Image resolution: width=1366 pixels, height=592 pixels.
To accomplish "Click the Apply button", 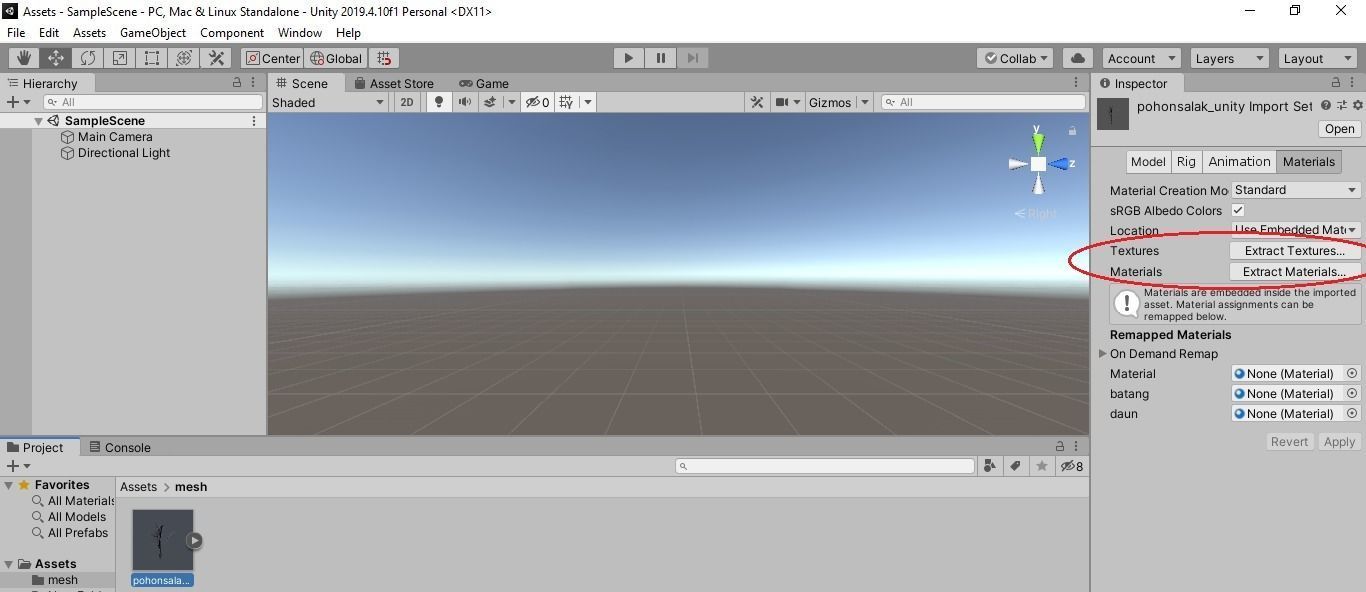I will pyautogui.click(x=1339, y=442).
